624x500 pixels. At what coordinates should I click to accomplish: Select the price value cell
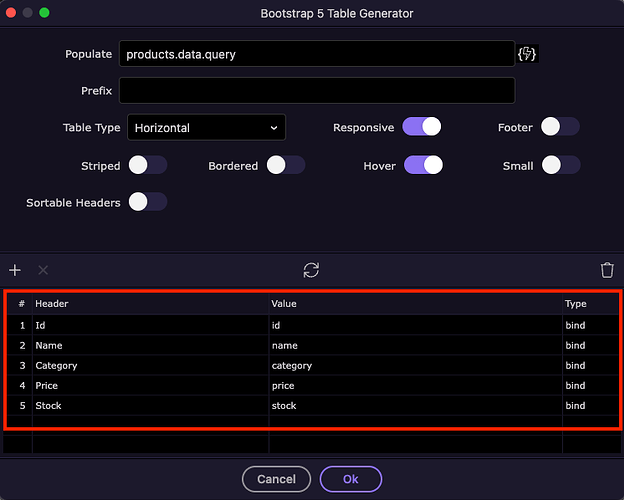pyautogui.click(x=414, y=386)
